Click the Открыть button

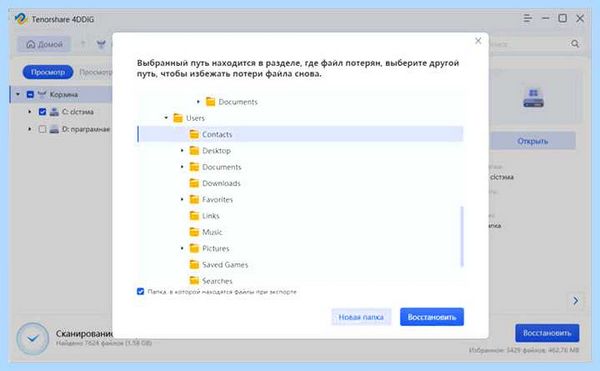[x=533, y=141]
